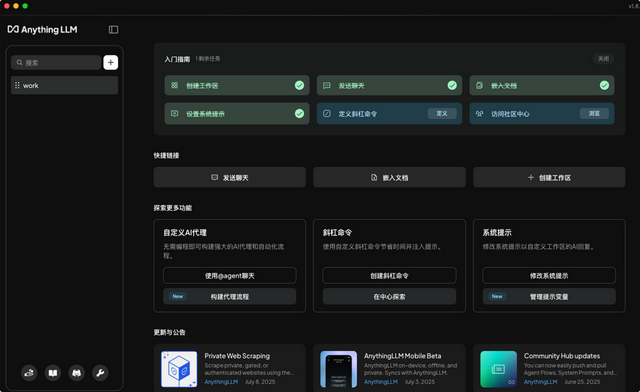This screenshot has width=640, height=392.
Task: Click the AnythingLLM logo
Action: 42,29
